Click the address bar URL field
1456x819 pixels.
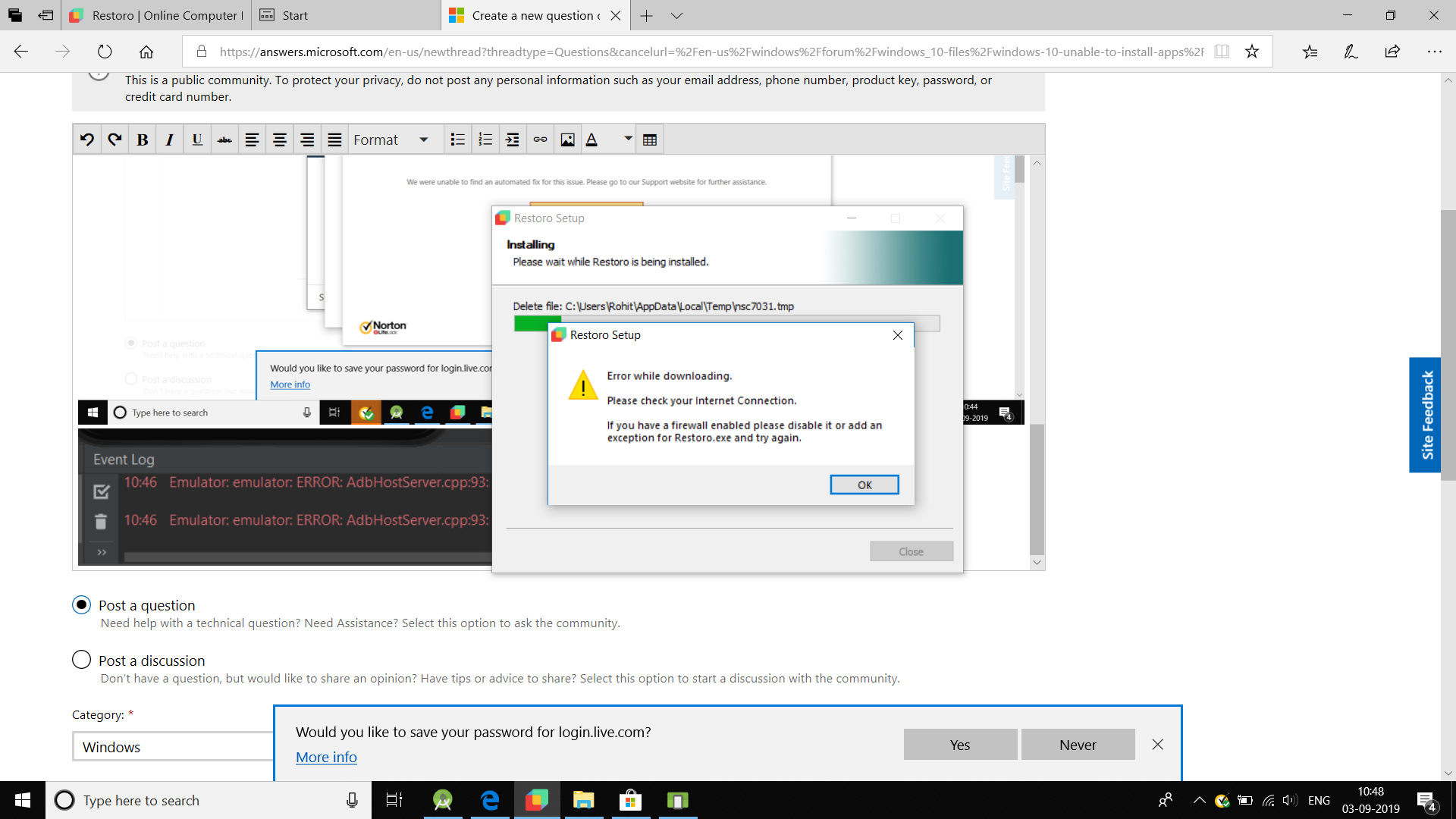[x=711, y=52]
